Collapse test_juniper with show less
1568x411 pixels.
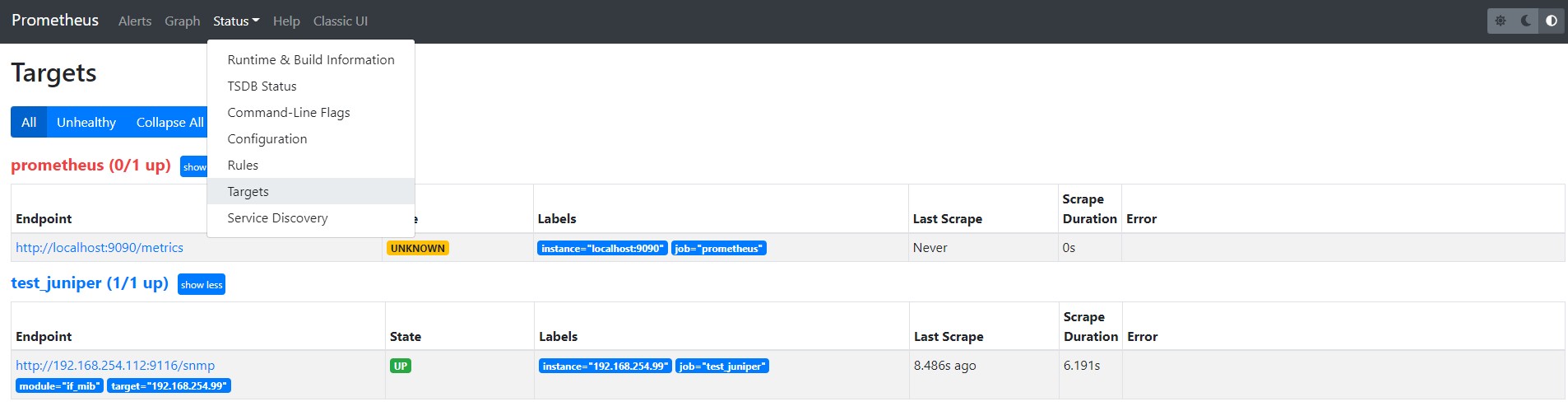coord(202,284)
